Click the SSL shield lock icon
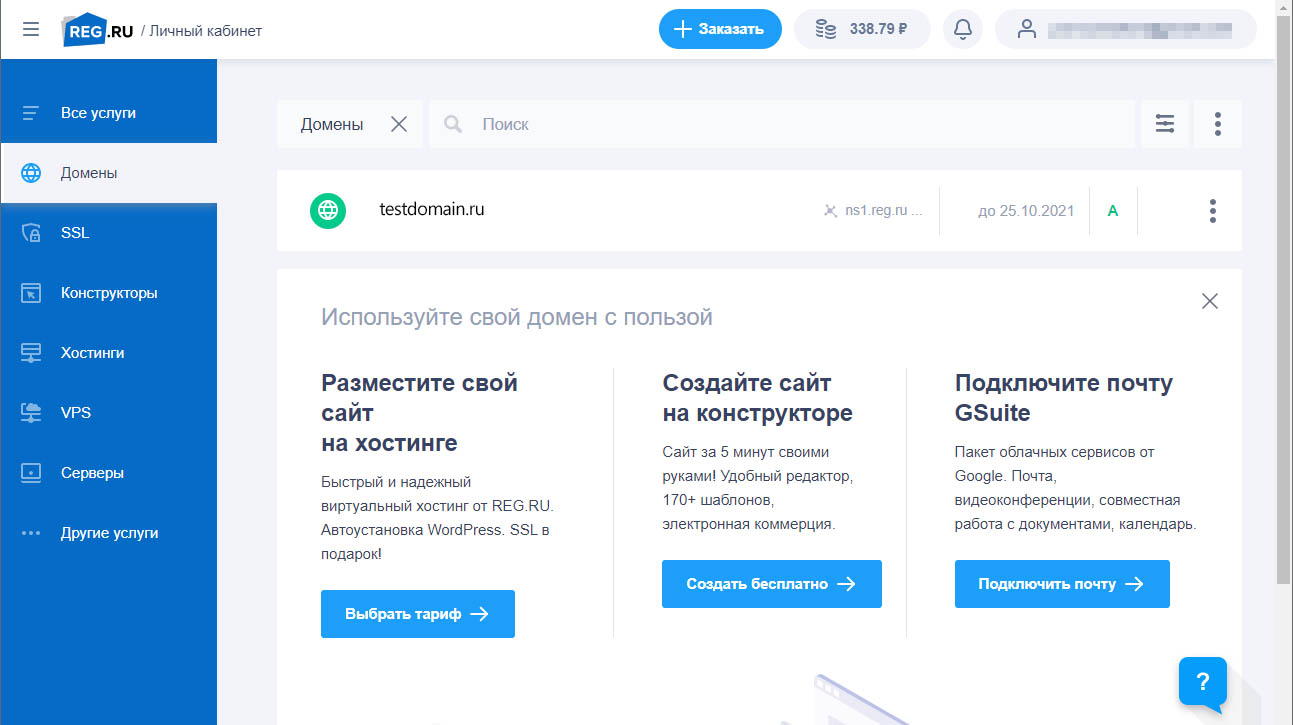1293x725 pixels. pos(31,233)
